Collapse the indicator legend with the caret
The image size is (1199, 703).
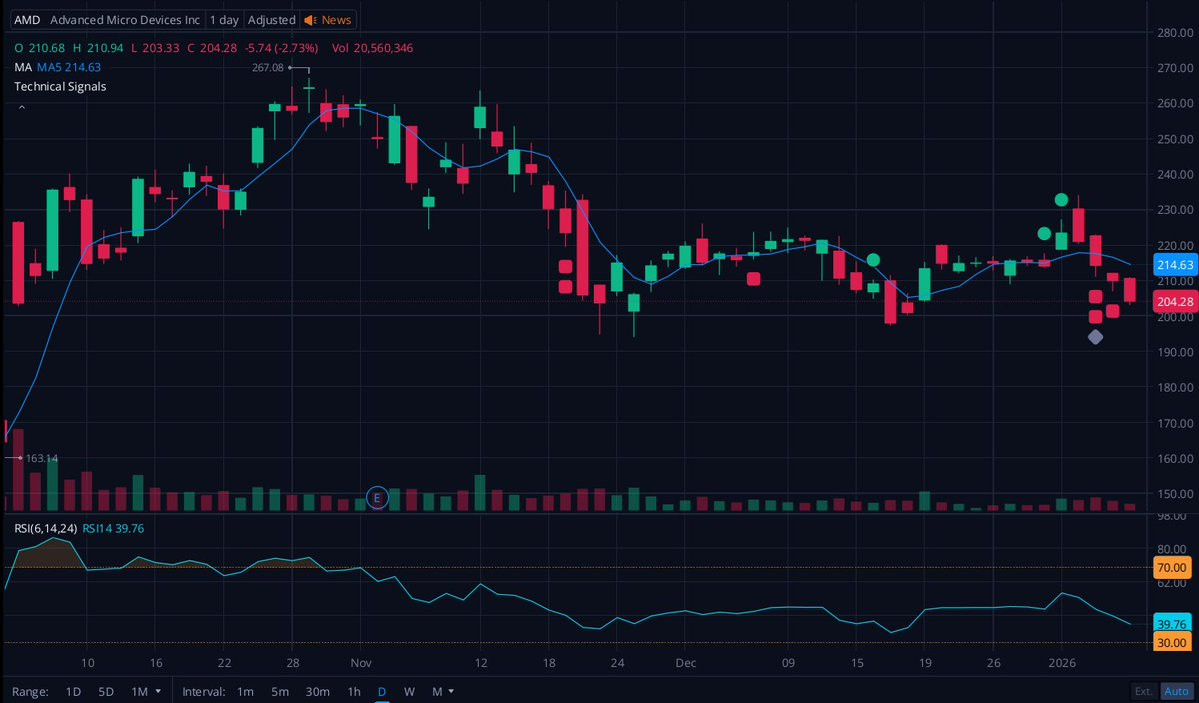click(21, 108)
